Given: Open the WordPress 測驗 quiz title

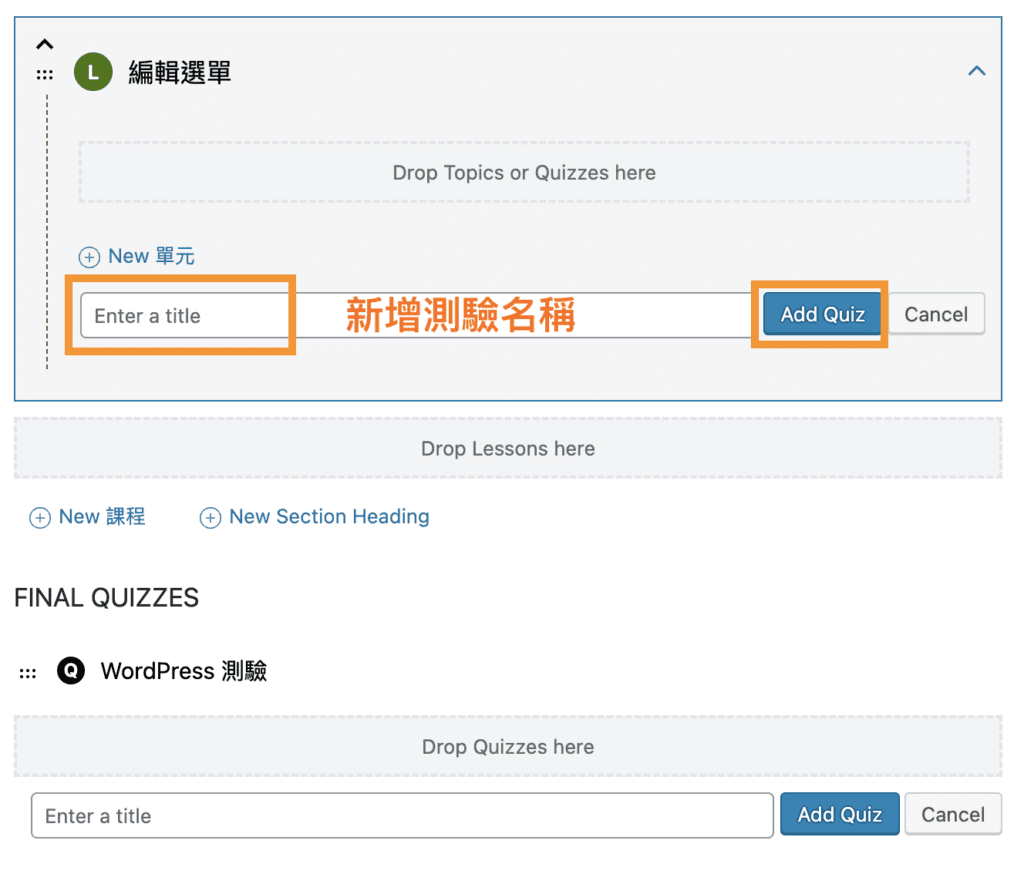Looking at the screenshot, I should coord(184,671).
